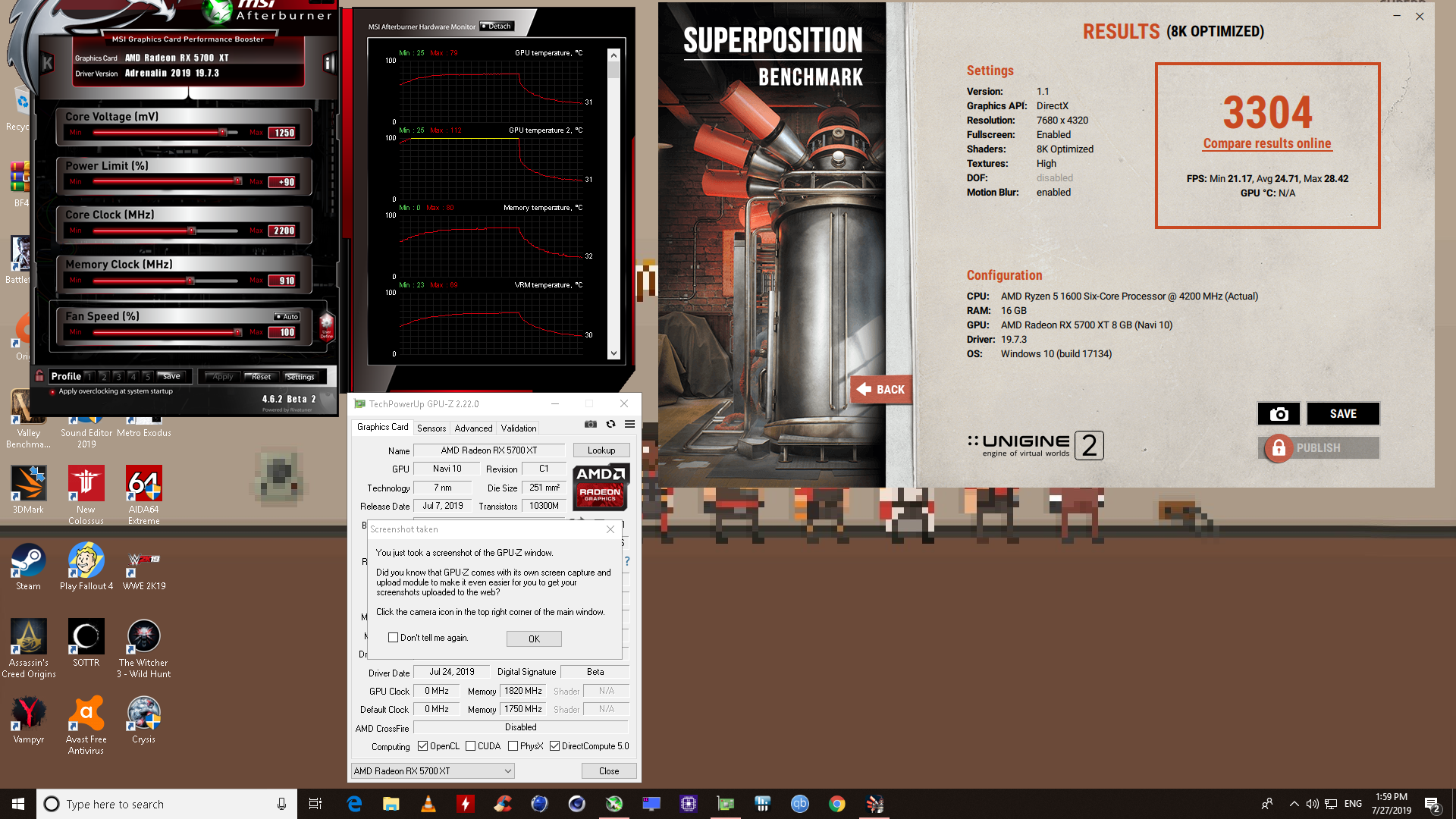Open Google Chrome from taskbar

tap(837, 804)
